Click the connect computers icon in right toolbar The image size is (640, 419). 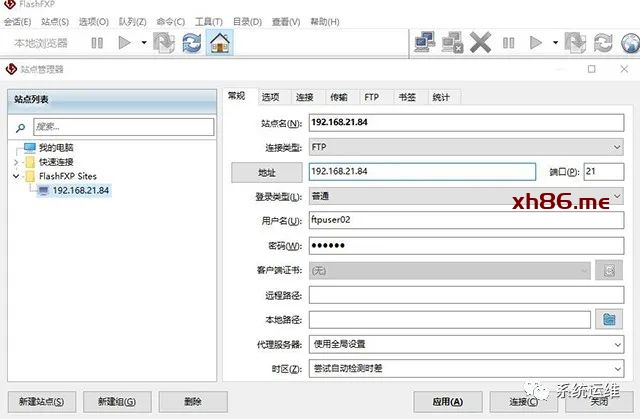(x=425, y=43)
